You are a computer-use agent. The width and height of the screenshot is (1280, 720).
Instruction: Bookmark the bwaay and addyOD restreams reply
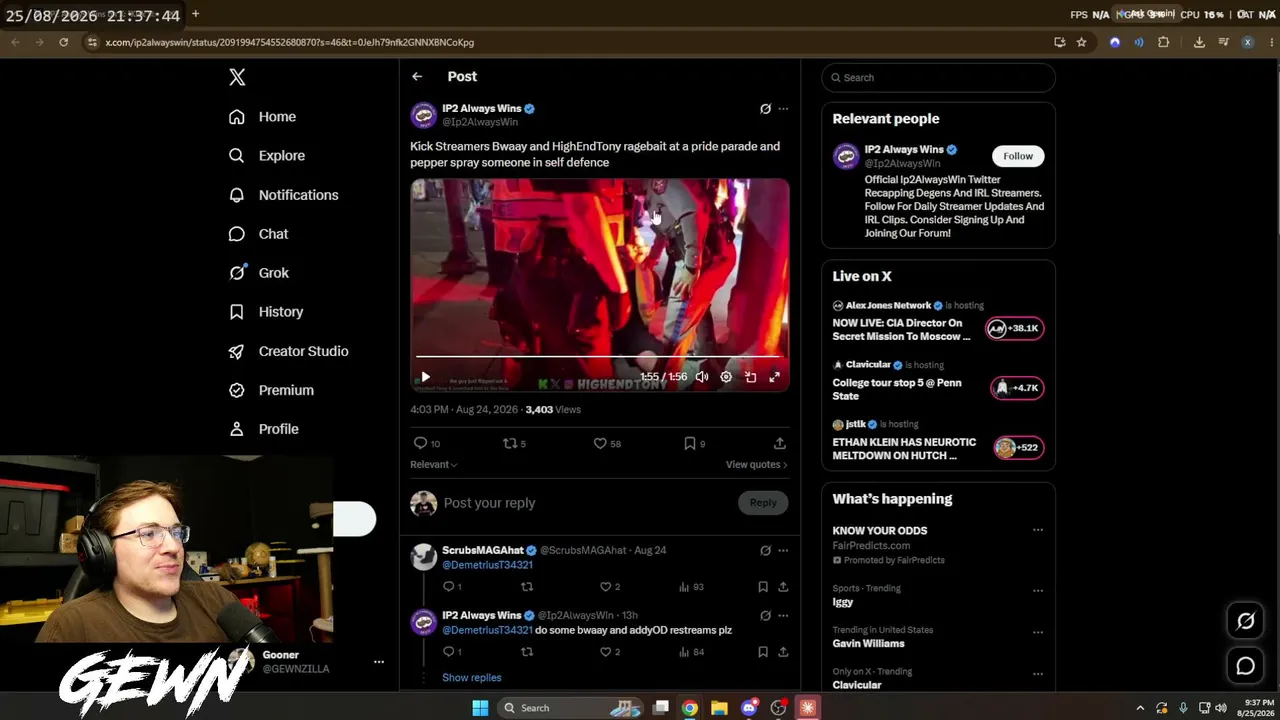tap(763, 652)
